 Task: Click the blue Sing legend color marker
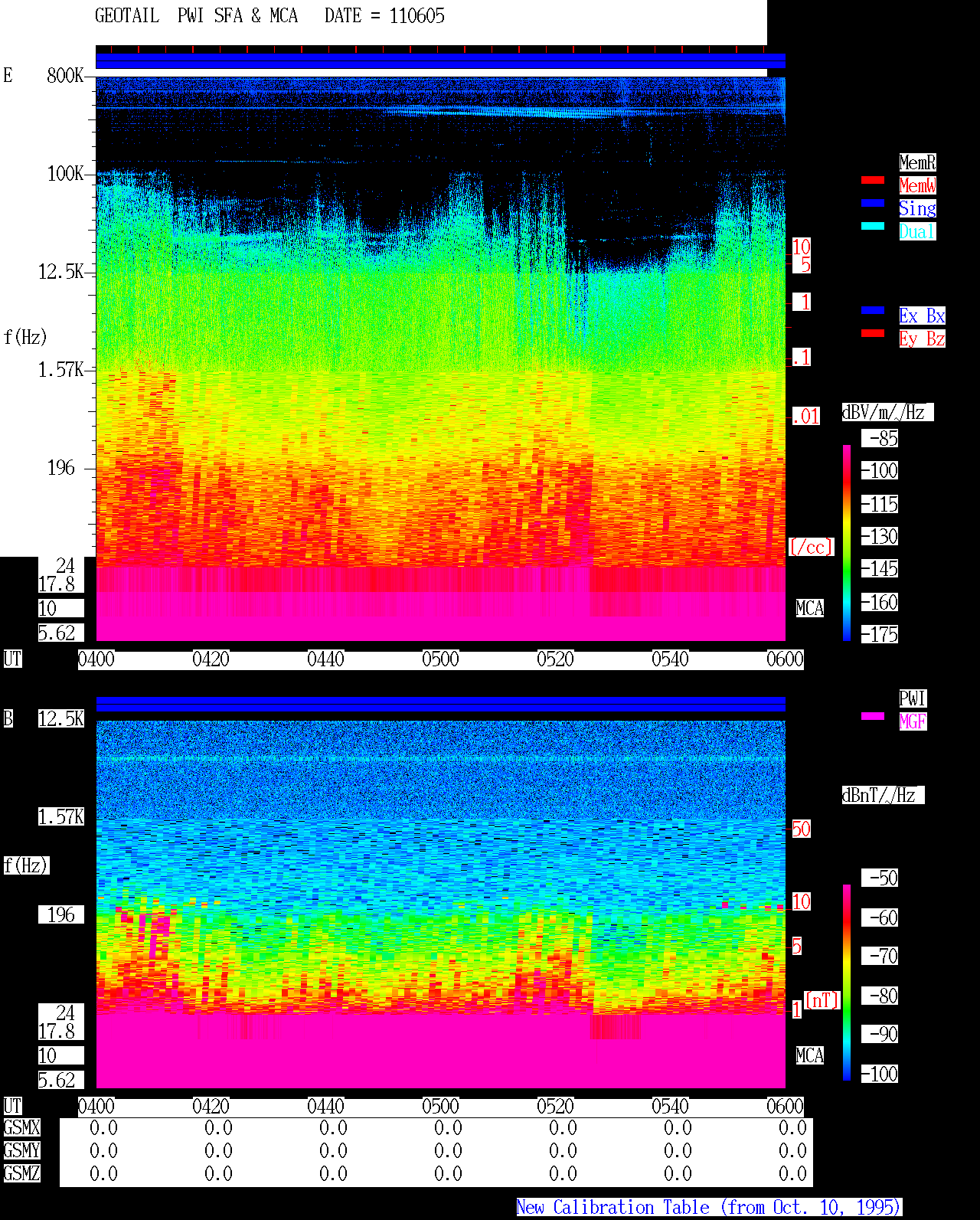click(x=873, y=203)
